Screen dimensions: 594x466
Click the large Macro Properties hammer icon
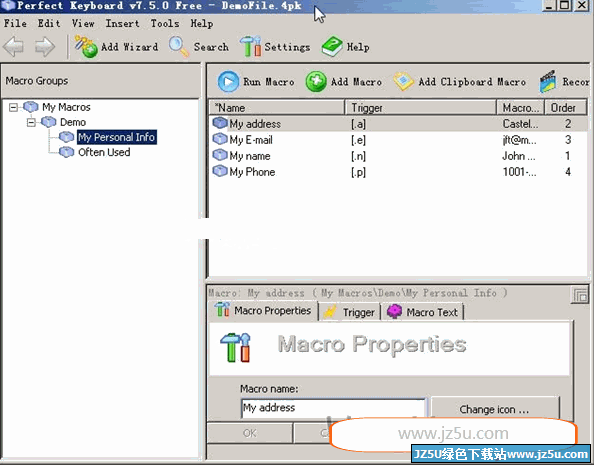click(235, 347)
